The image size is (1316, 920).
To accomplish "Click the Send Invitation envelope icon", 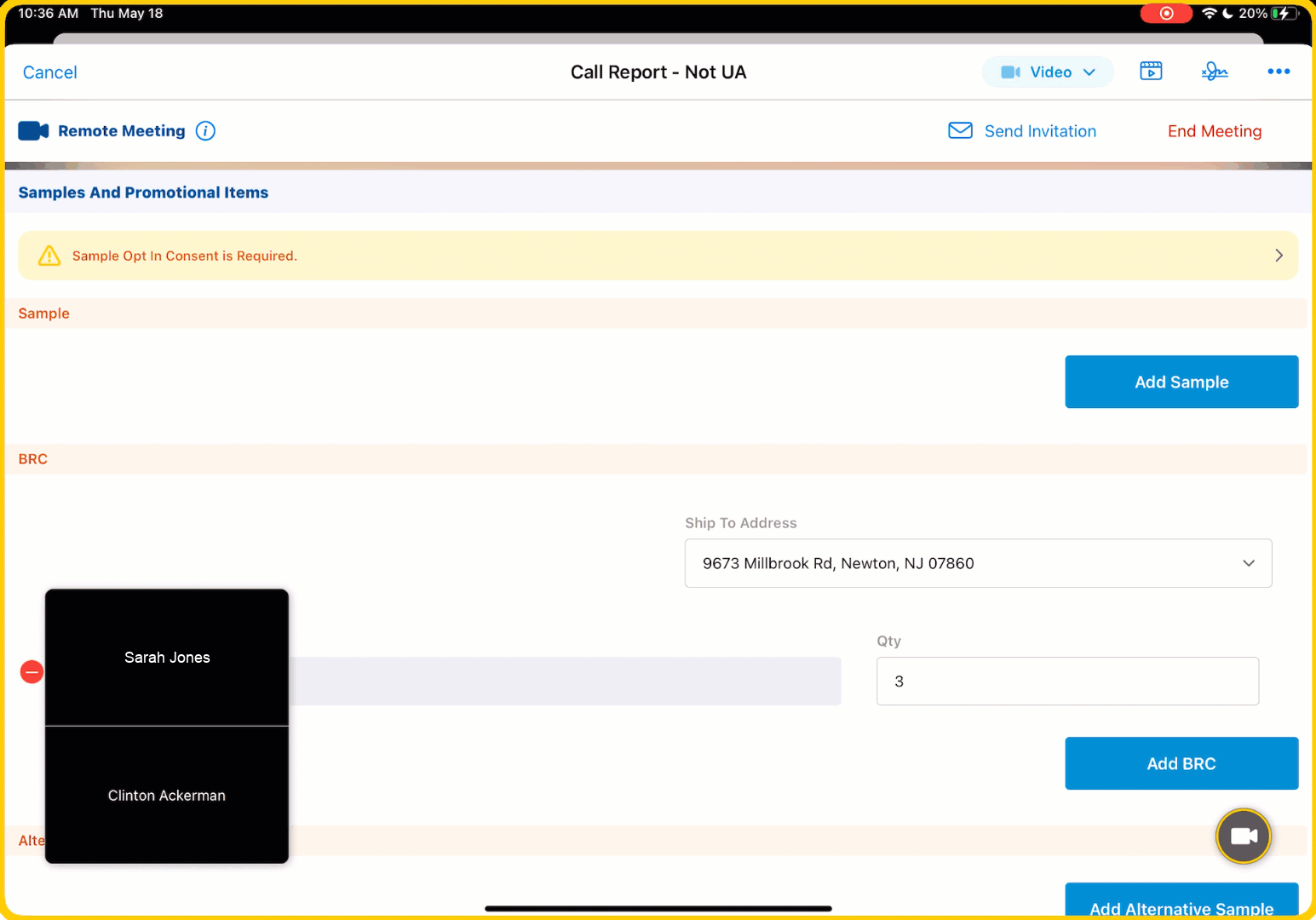I will click(960, 131).
